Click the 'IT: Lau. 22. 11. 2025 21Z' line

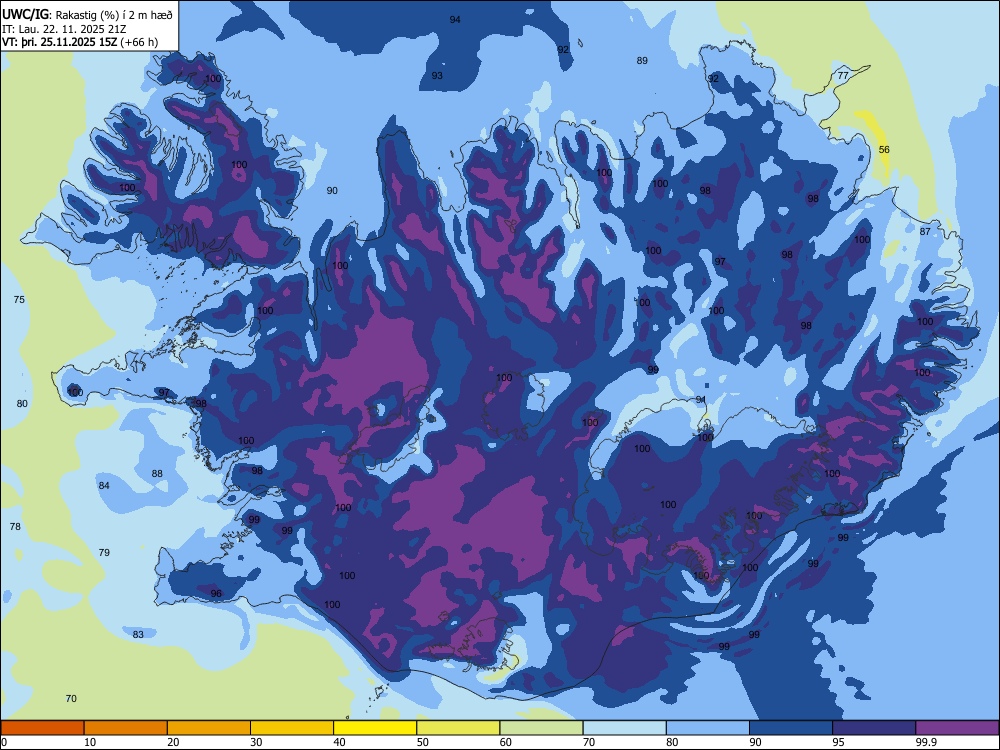pos(64,29)
